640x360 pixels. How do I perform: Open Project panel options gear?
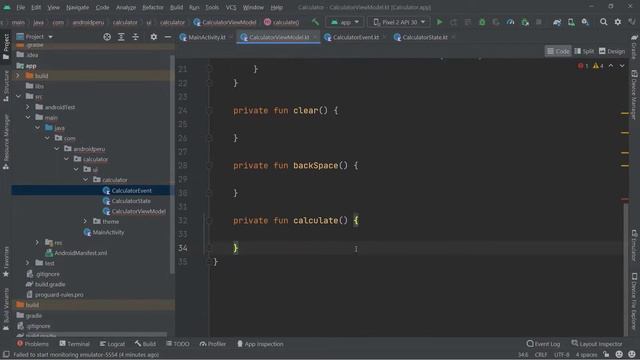153,37
